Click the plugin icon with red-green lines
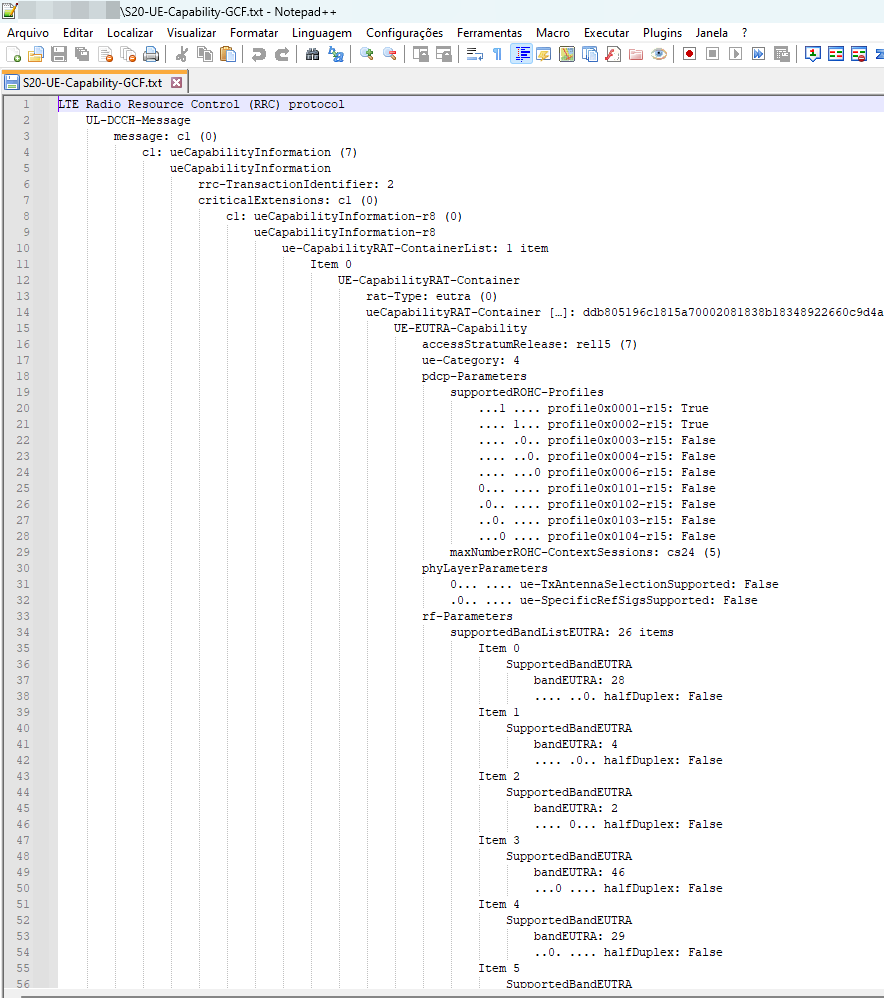The image size is (884, 998). coord(836,55)
